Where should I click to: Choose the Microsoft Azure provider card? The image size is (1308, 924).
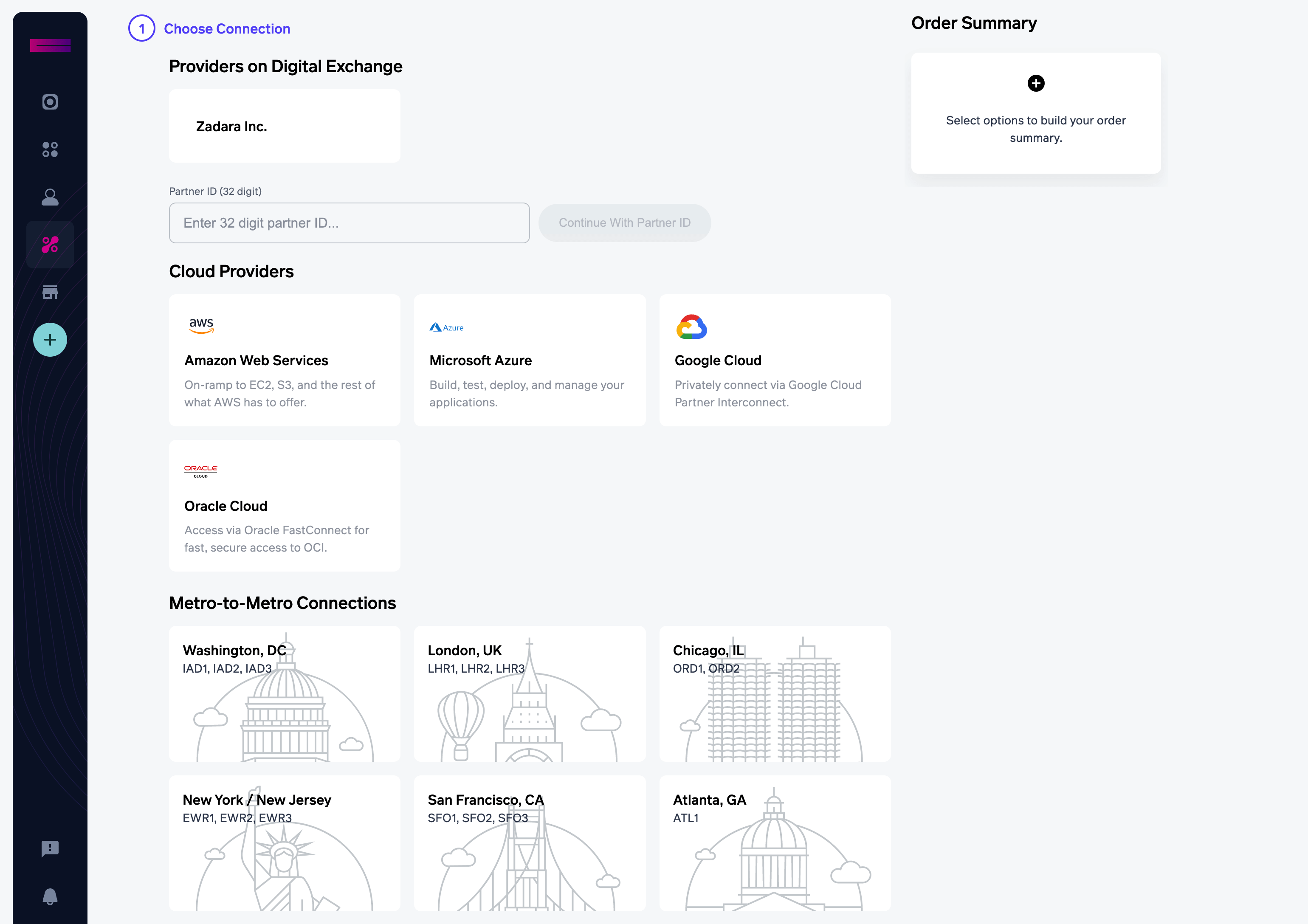529,360
